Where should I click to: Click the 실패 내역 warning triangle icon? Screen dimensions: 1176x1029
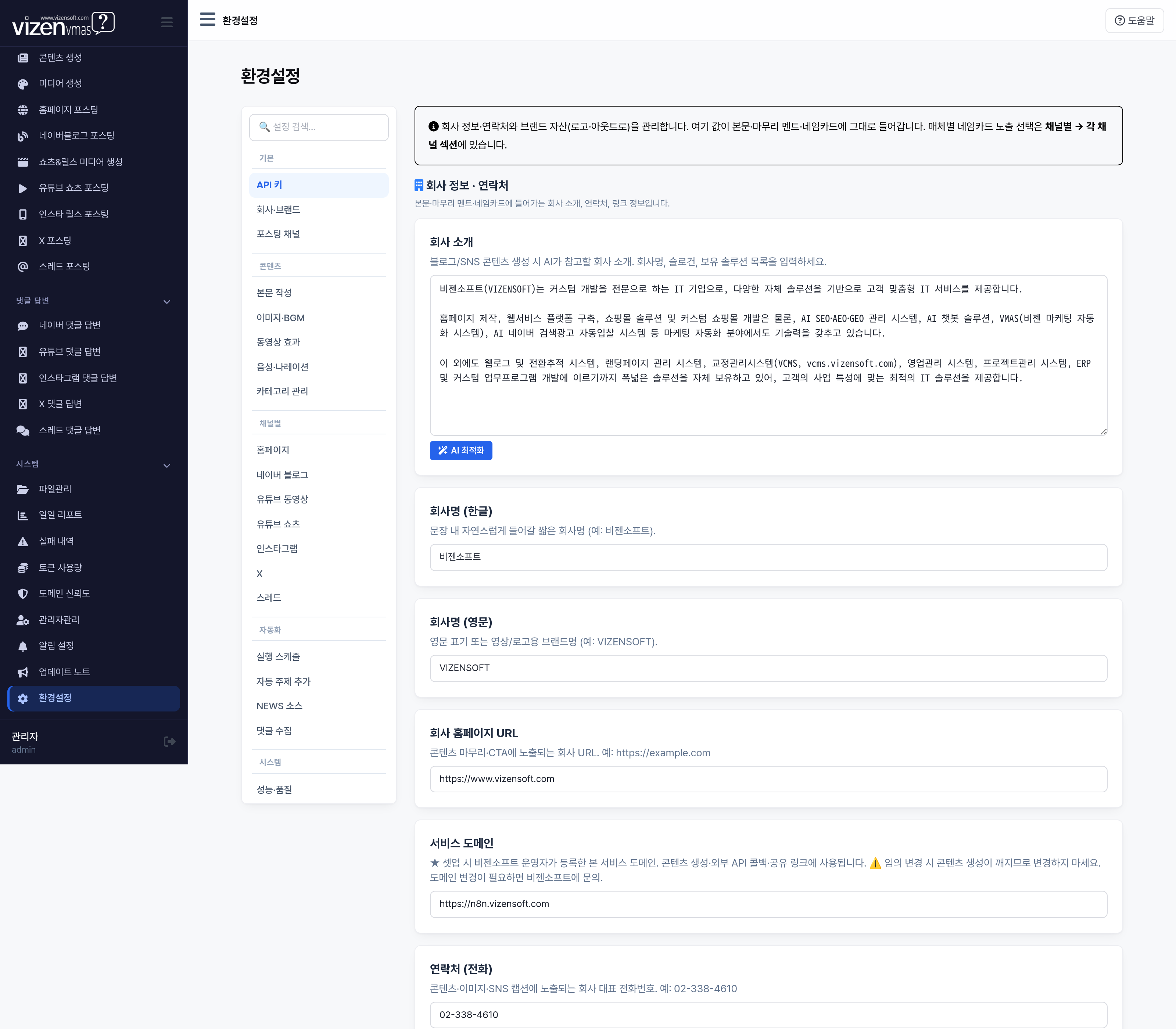coord(23,541)
